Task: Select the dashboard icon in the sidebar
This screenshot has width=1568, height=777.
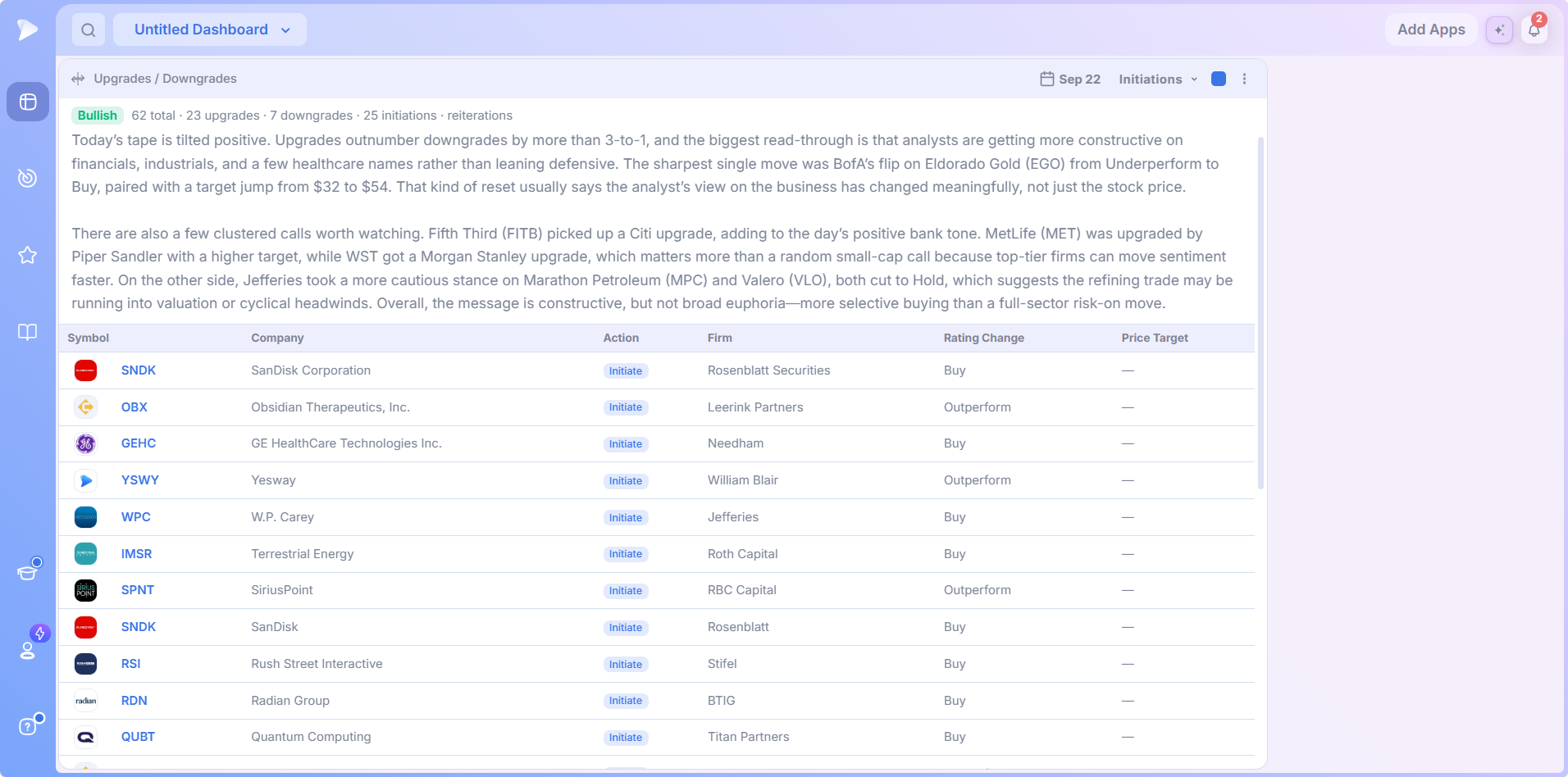Action: coord(28,102)
